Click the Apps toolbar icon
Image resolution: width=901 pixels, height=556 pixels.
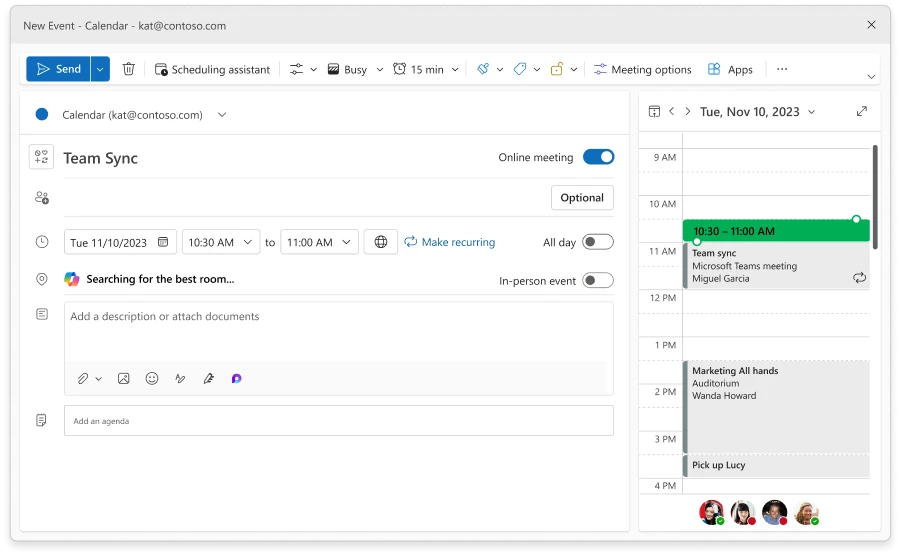pos(730,70)
